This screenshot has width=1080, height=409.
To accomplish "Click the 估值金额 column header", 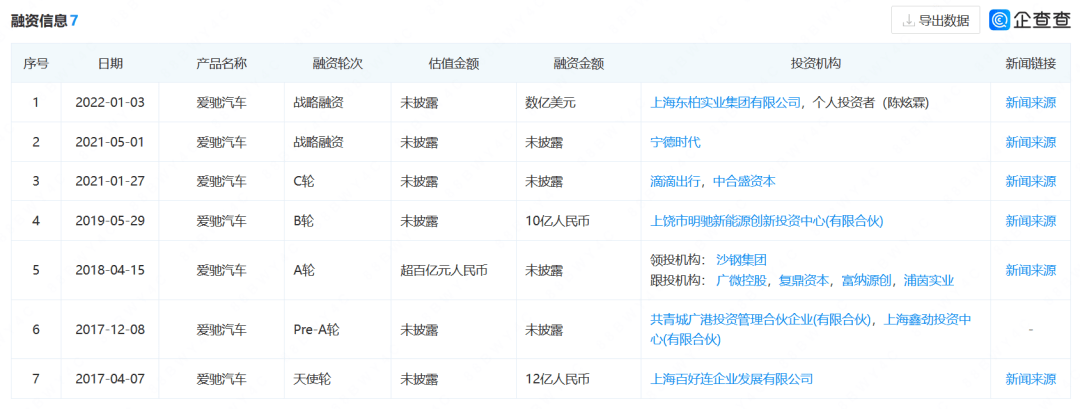I will point(454,63).
